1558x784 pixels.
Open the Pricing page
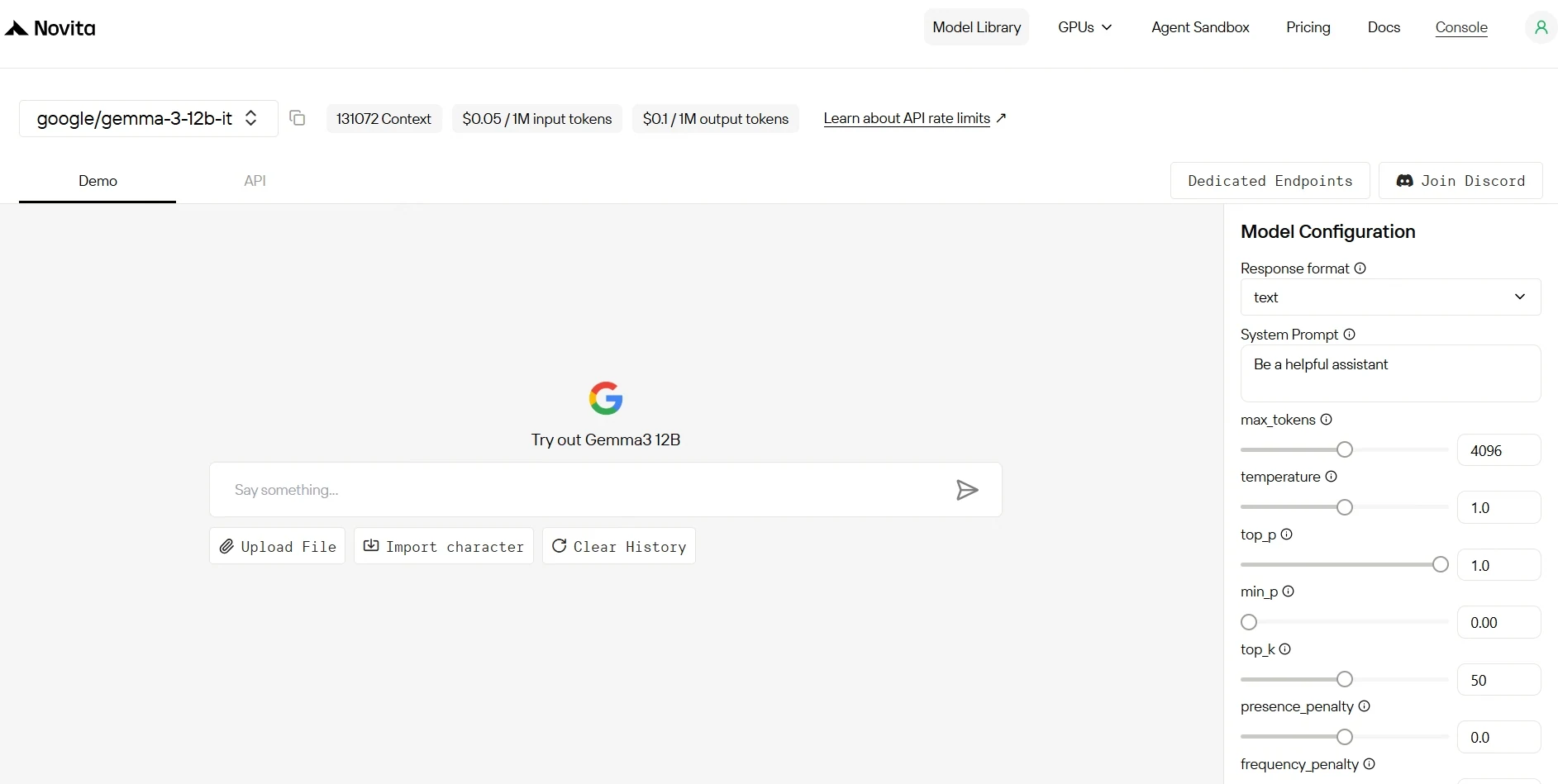click(1308, 27)
